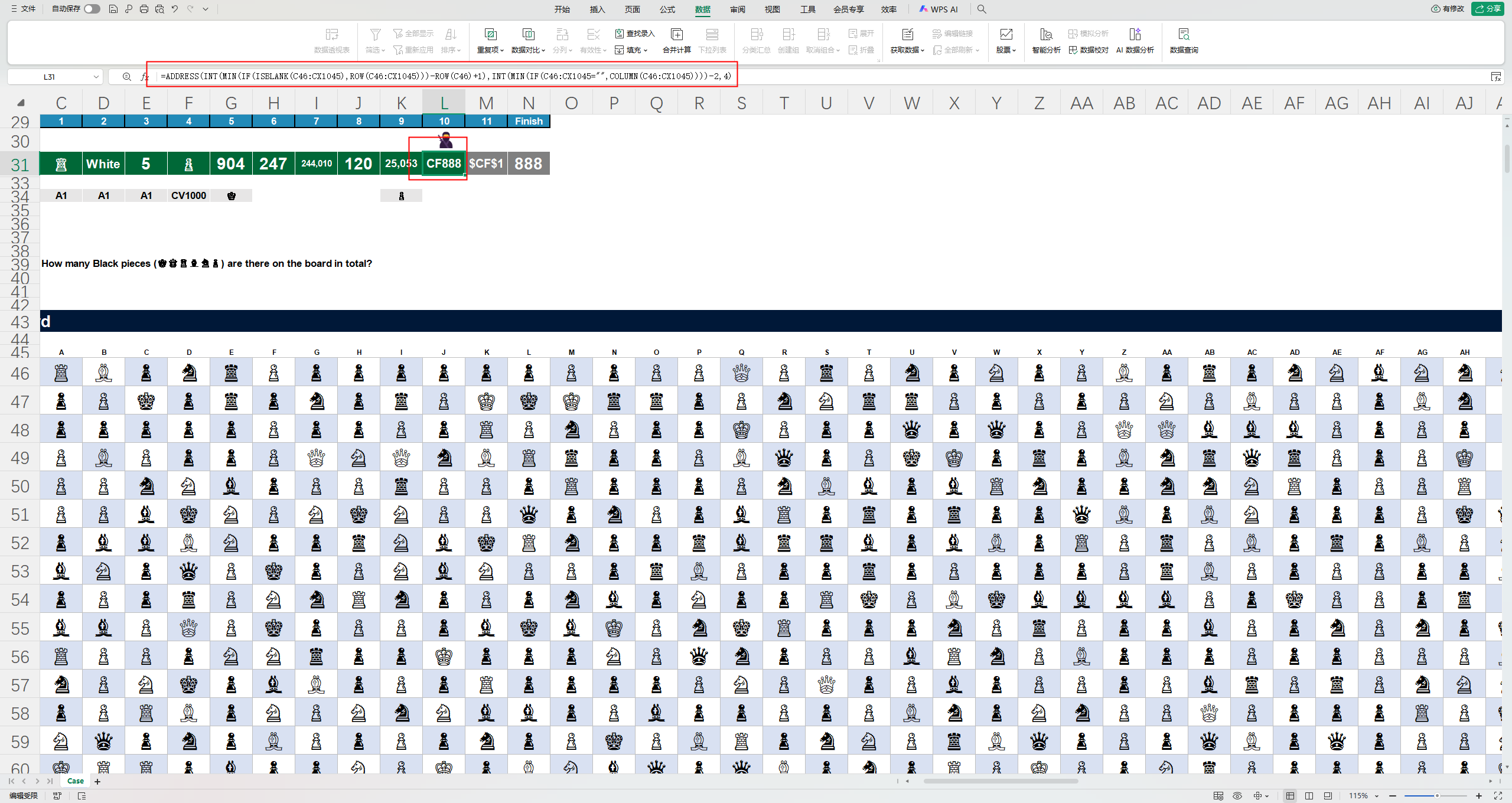Expand the 115% zoom level dropdown
The image size is (1512, 803).
1377,796
